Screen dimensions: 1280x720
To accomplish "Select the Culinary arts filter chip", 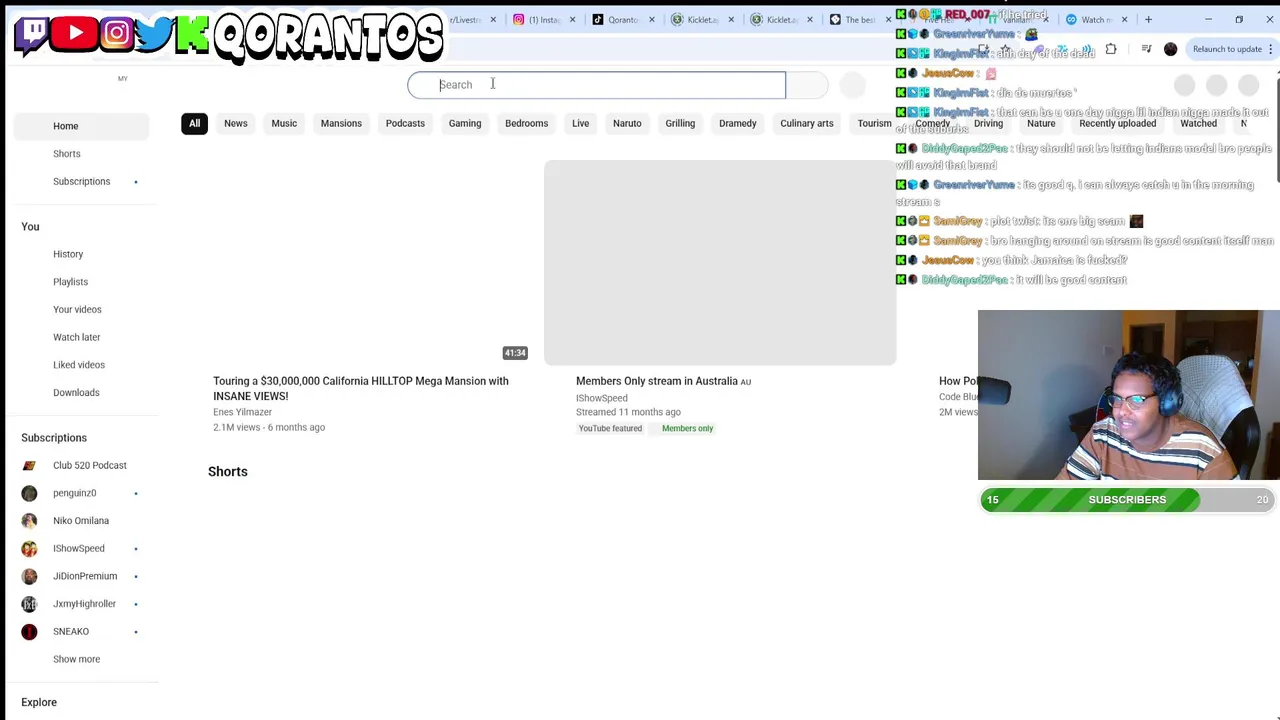I will click(x=807, y=123).
